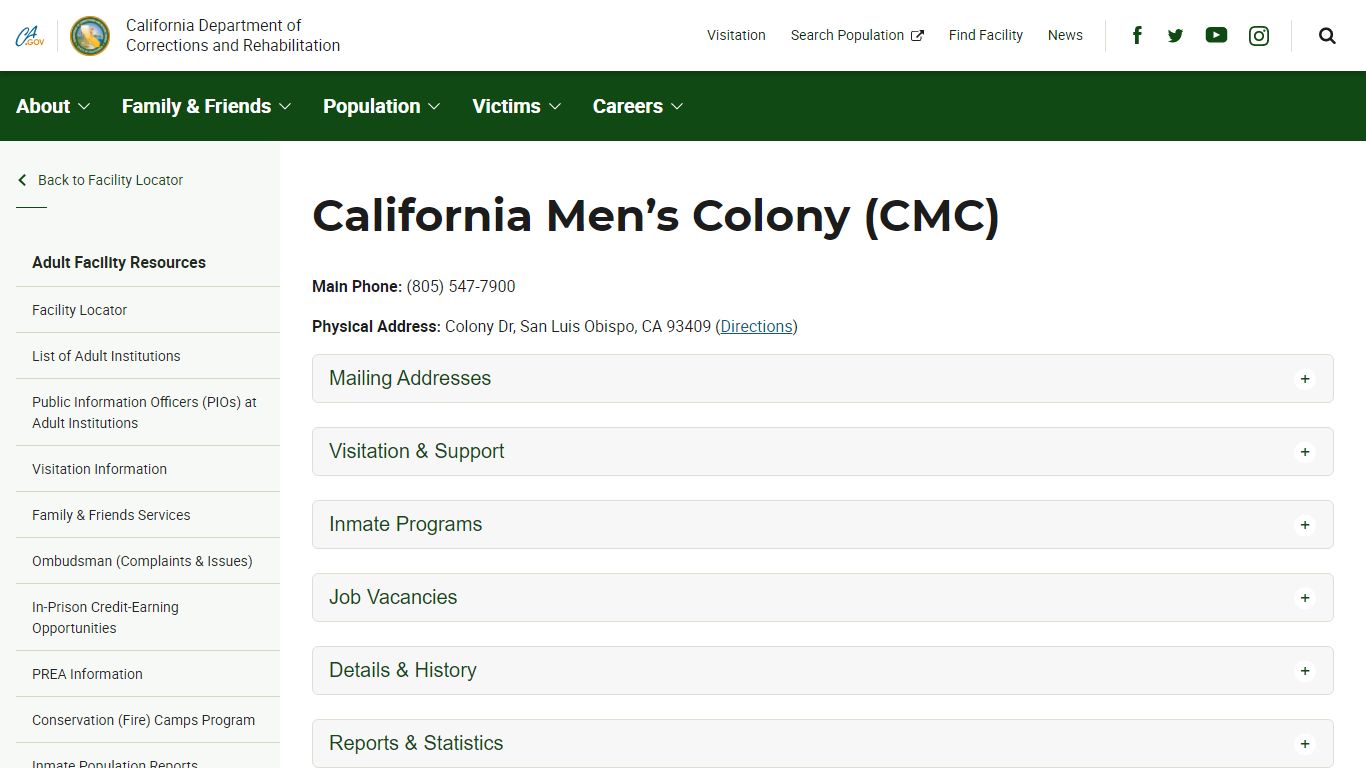Open Search Population top link
Screen dimensions: 1366x768
857,35
